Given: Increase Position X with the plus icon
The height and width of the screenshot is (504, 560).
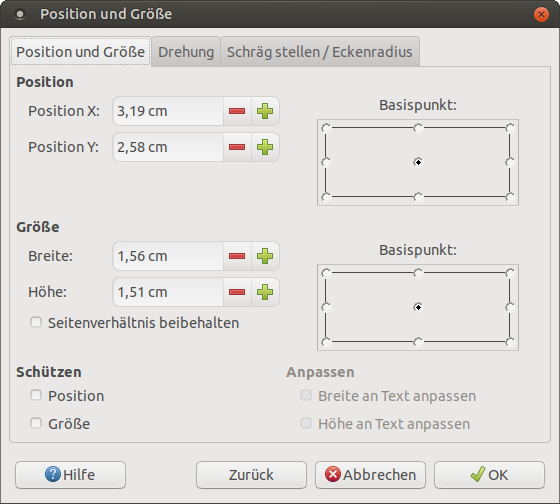Looking at the screenshot, I should [265, 111].
